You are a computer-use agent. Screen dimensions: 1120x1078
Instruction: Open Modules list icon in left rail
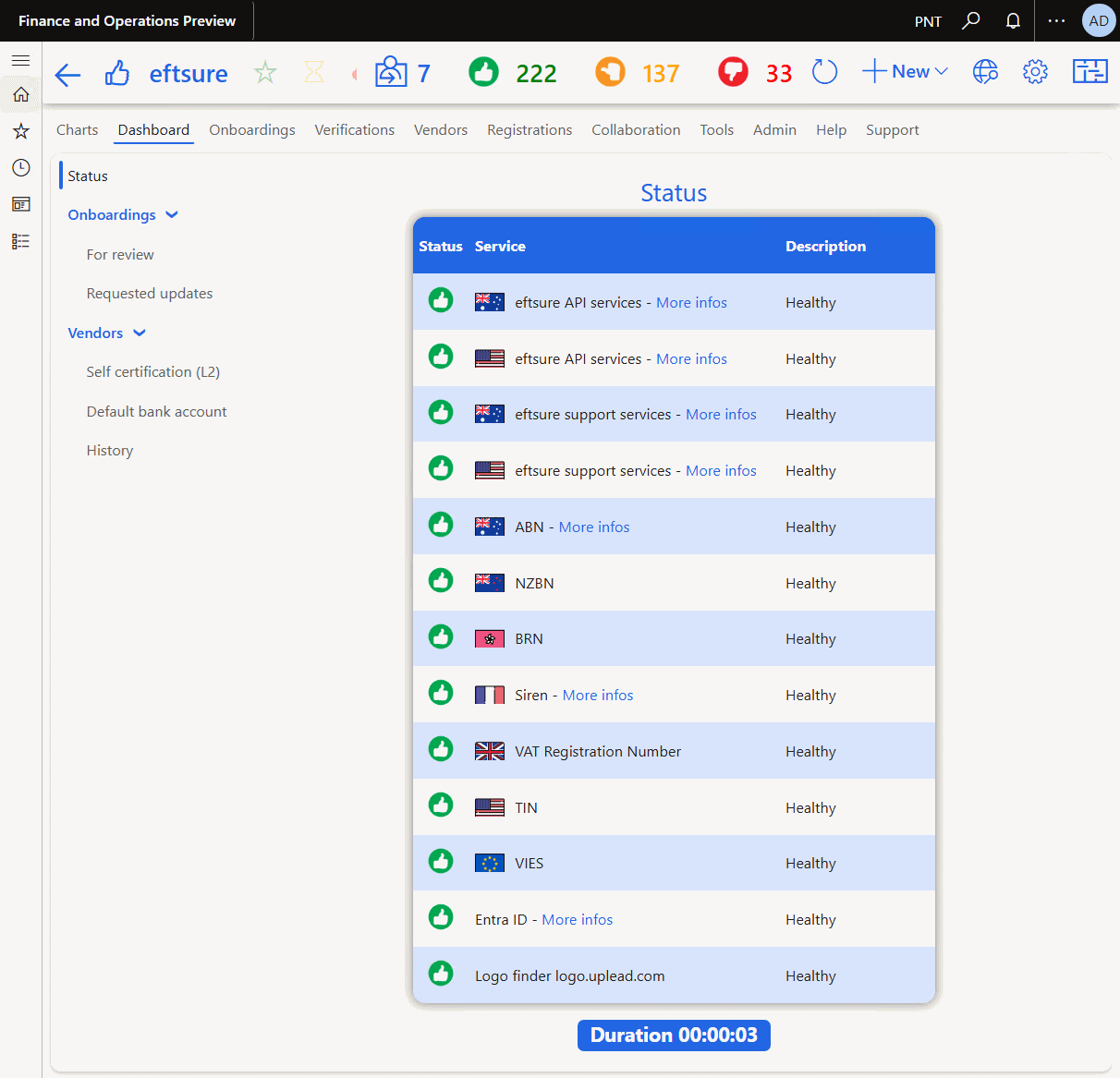(20, 241)
